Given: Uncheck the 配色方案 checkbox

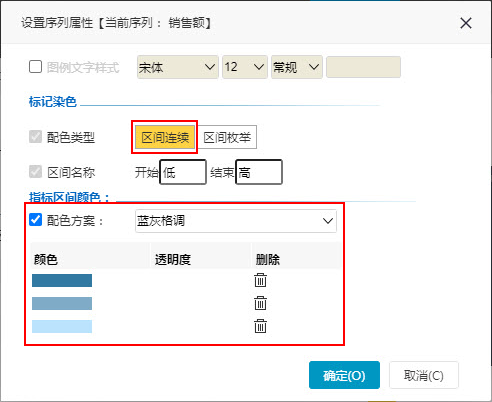Looking at the screenshot, I should click(35, 220).
